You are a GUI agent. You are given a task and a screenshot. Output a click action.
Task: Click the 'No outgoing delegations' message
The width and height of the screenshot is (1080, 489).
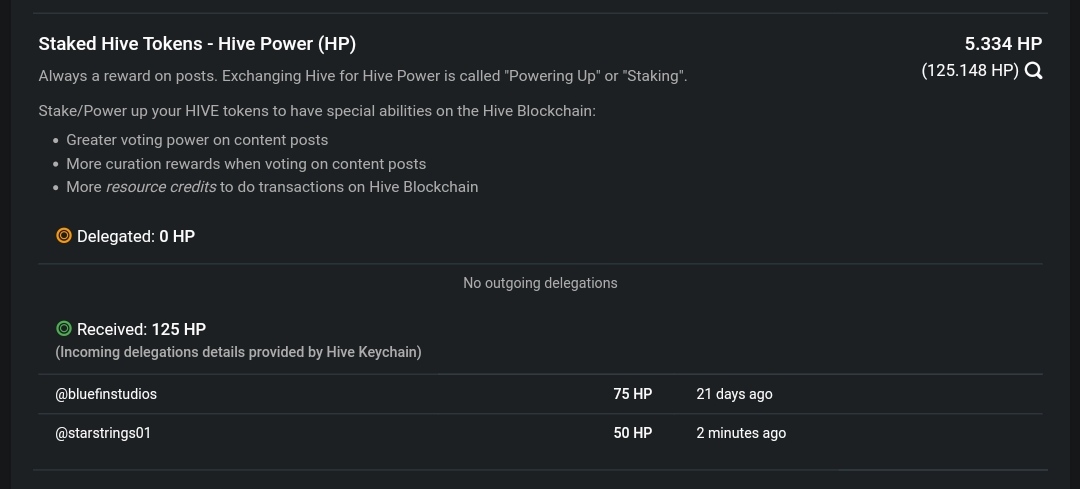(540, 283)
